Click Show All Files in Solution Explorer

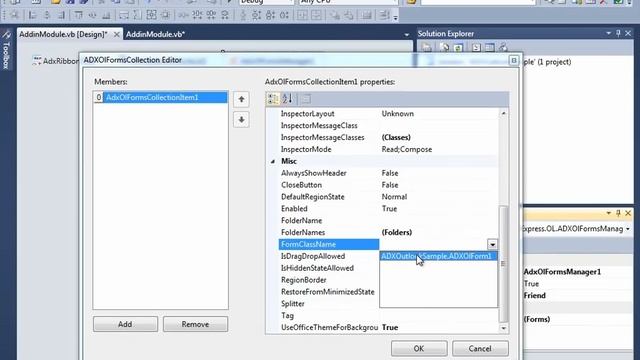click(444, 47)
